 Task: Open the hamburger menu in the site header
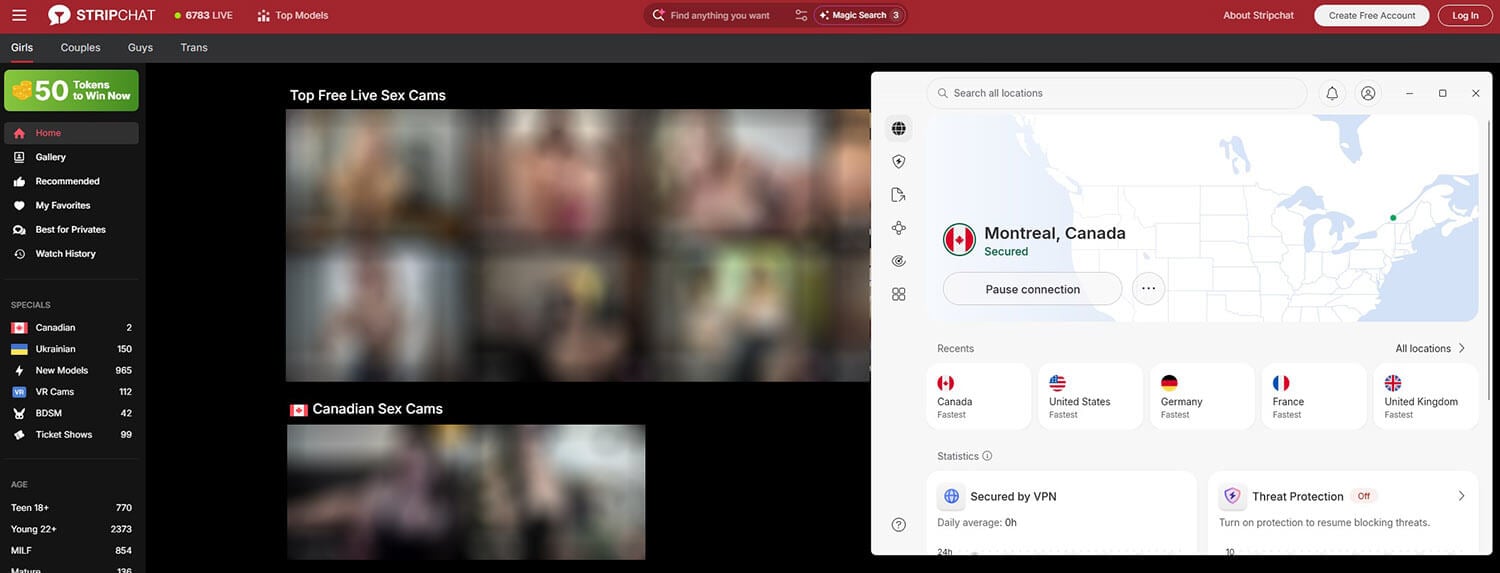(19, 15)
